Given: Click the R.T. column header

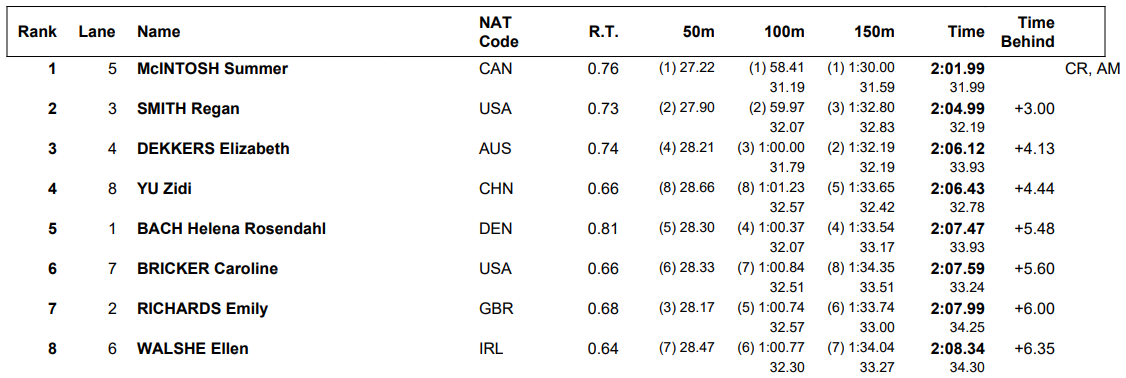Looking at the screenshot, I should coord(602,32).
